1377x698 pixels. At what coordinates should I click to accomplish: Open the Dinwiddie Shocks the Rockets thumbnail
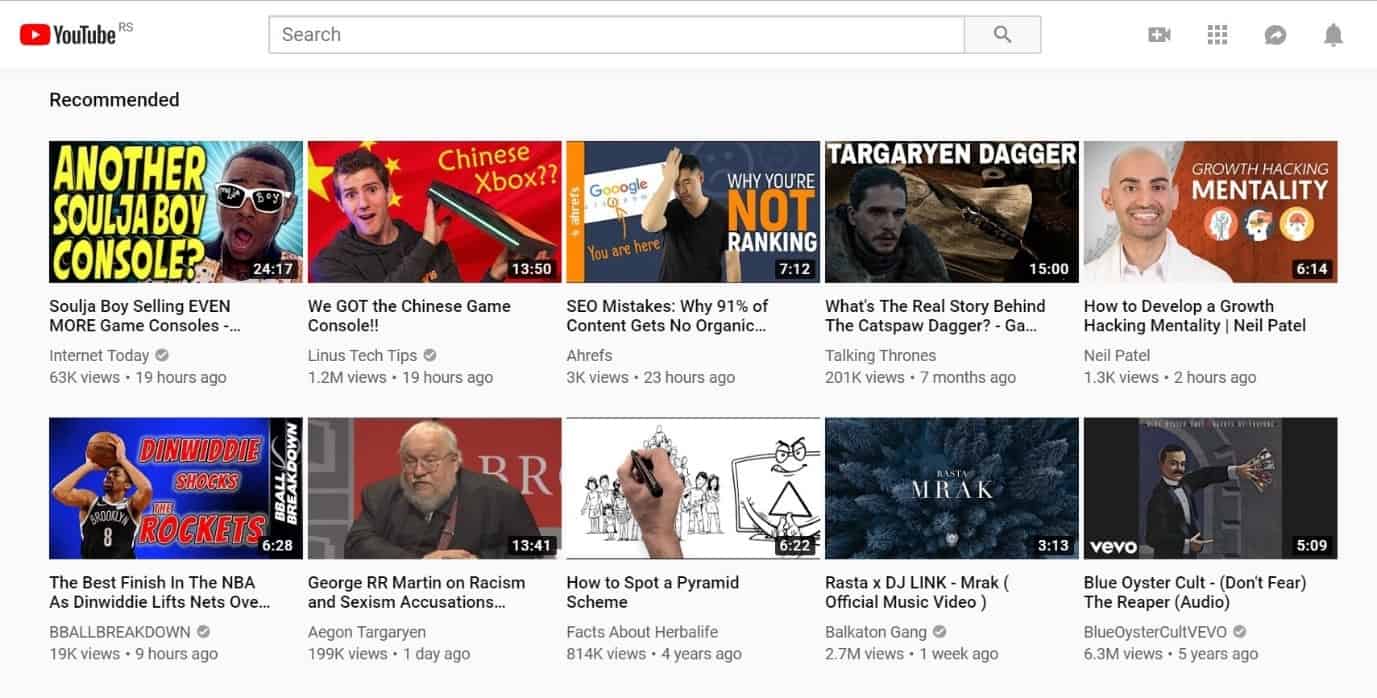176,488
